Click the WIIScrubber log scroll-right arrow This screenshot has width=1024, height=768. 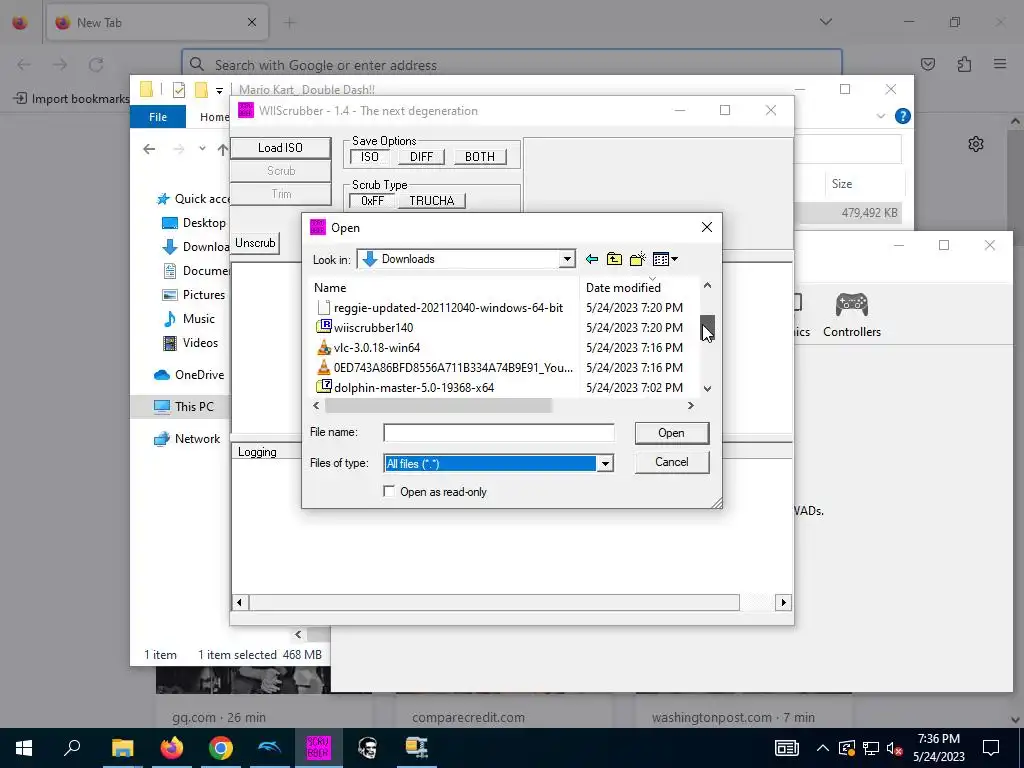click(x=783, y=602)
